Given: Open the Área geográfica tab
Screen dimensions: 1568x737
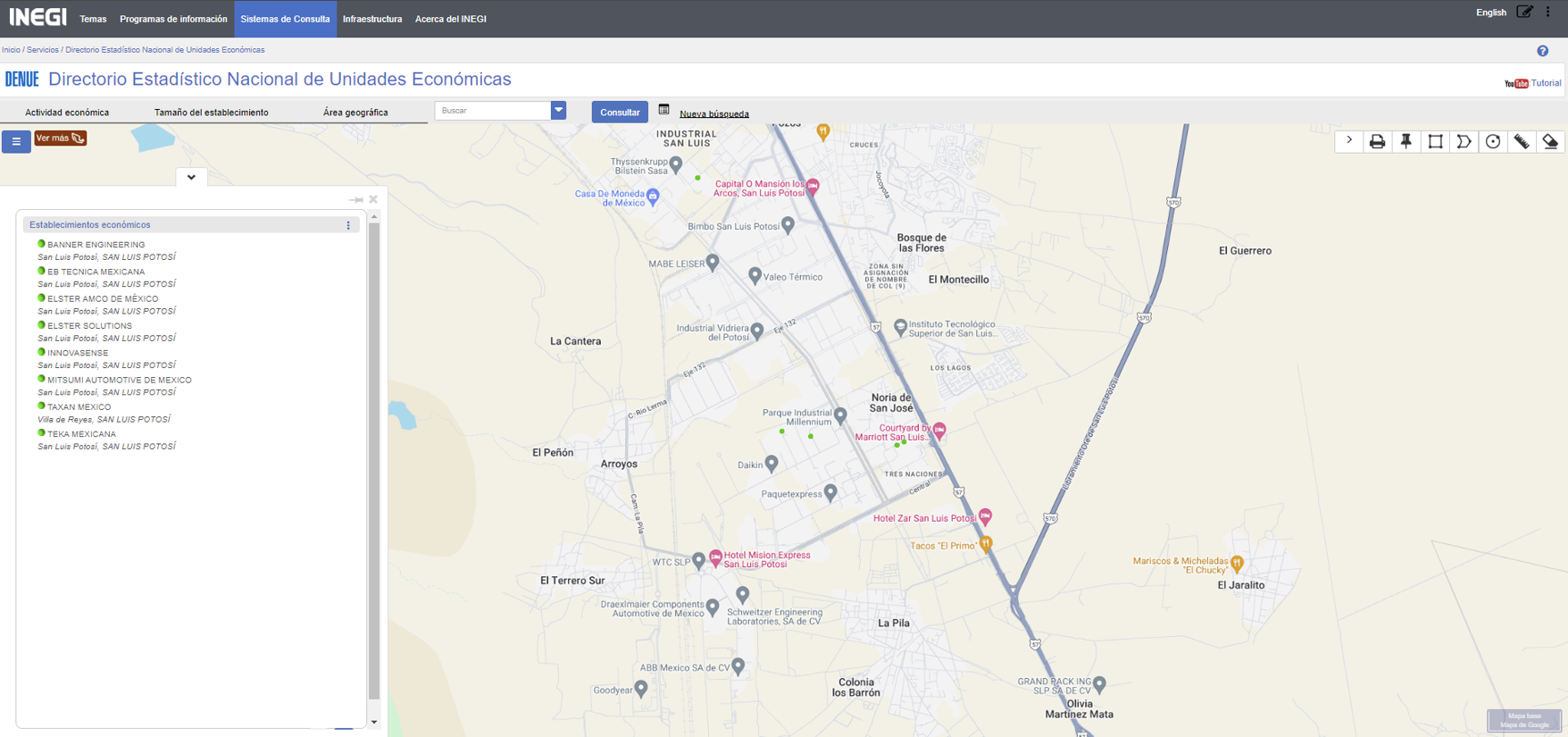Looking at the screenshot, I should pyautogui.click(x=355, y=113).
